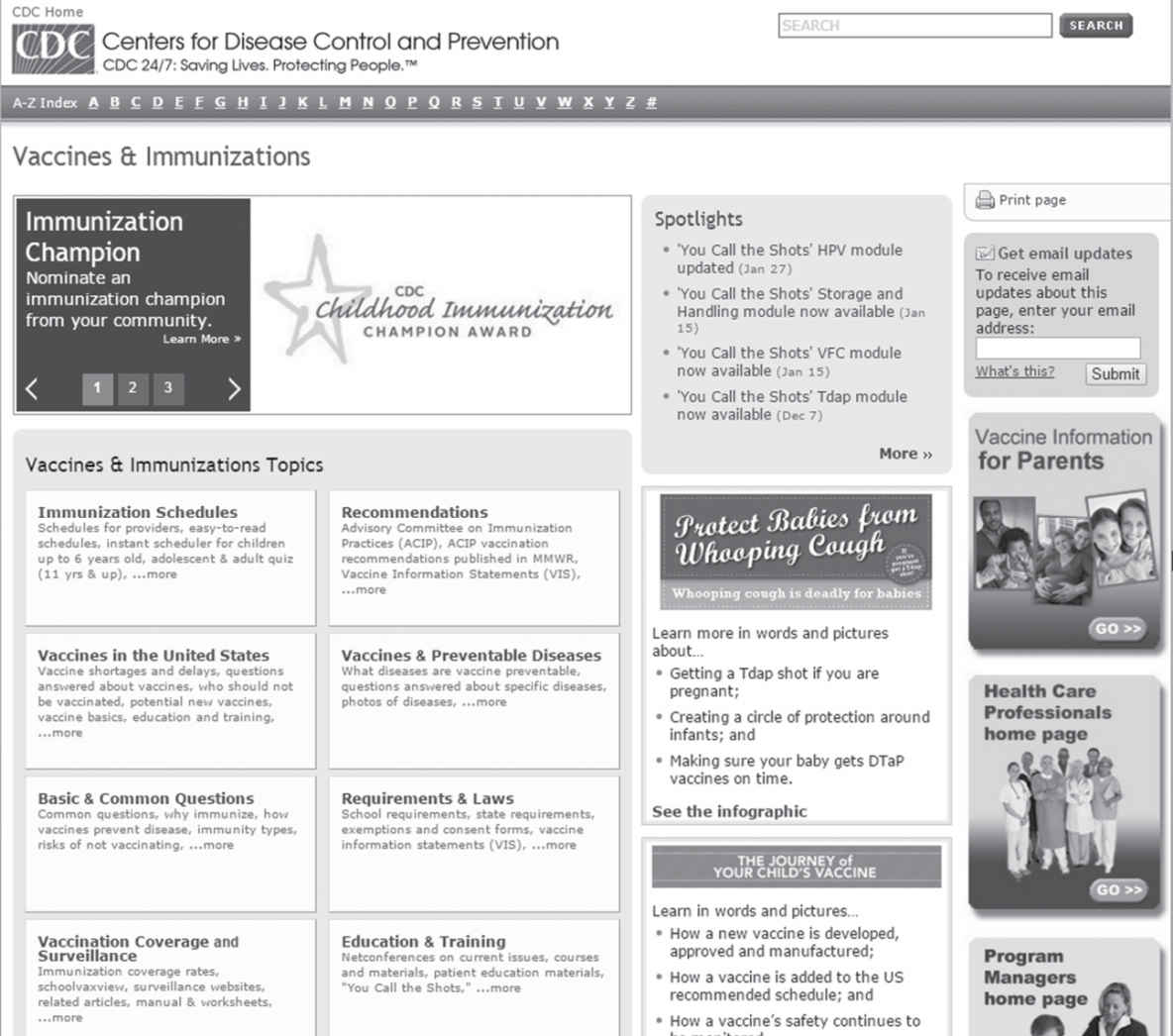
Task: Click More link under Spotlights
Action: 906,454
